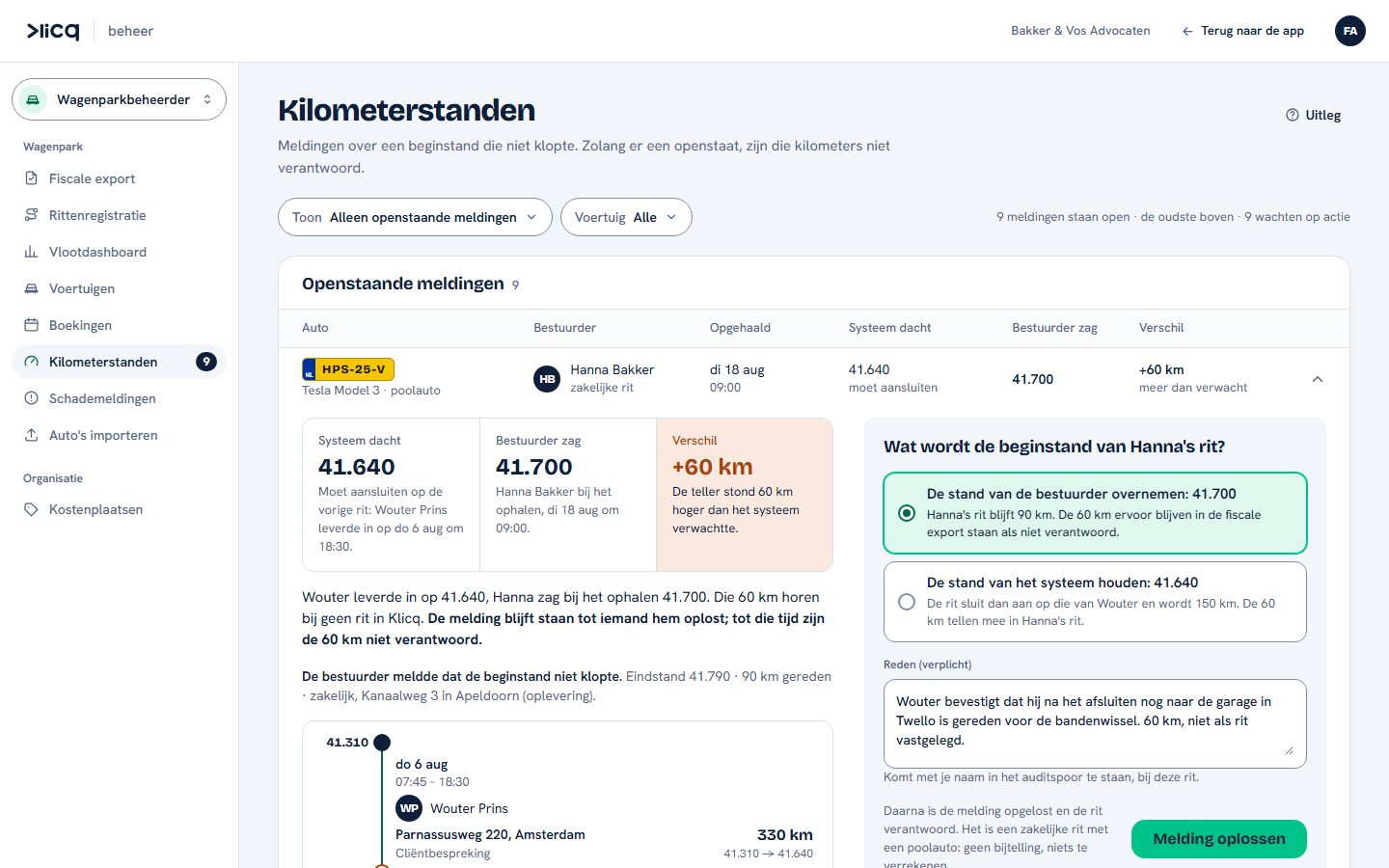The height and width of the screenshot is (868, 1389).
Task: Open the Toon 'Alleen openstaande meldingen' filter
Action: pos(415,217)
